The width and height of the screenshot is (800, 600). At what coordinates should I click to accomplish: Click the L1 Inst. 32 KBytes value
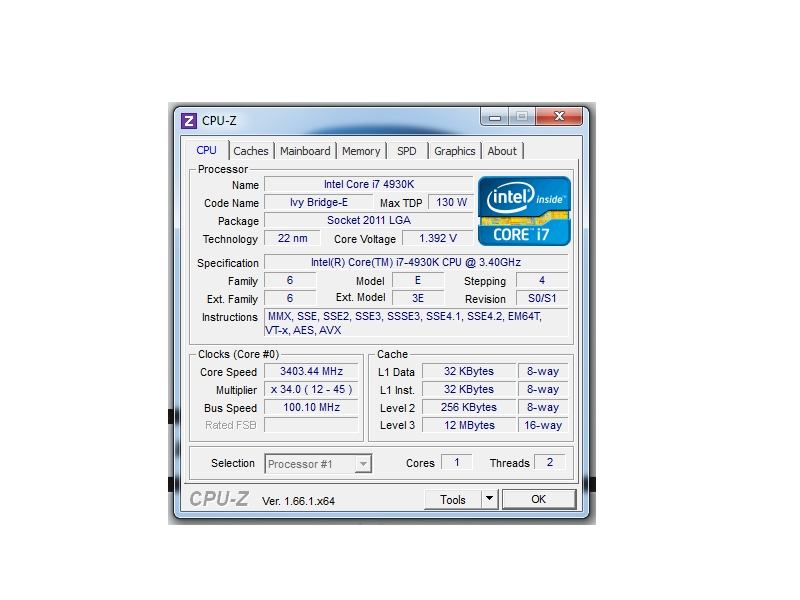(x=469, y=389)
